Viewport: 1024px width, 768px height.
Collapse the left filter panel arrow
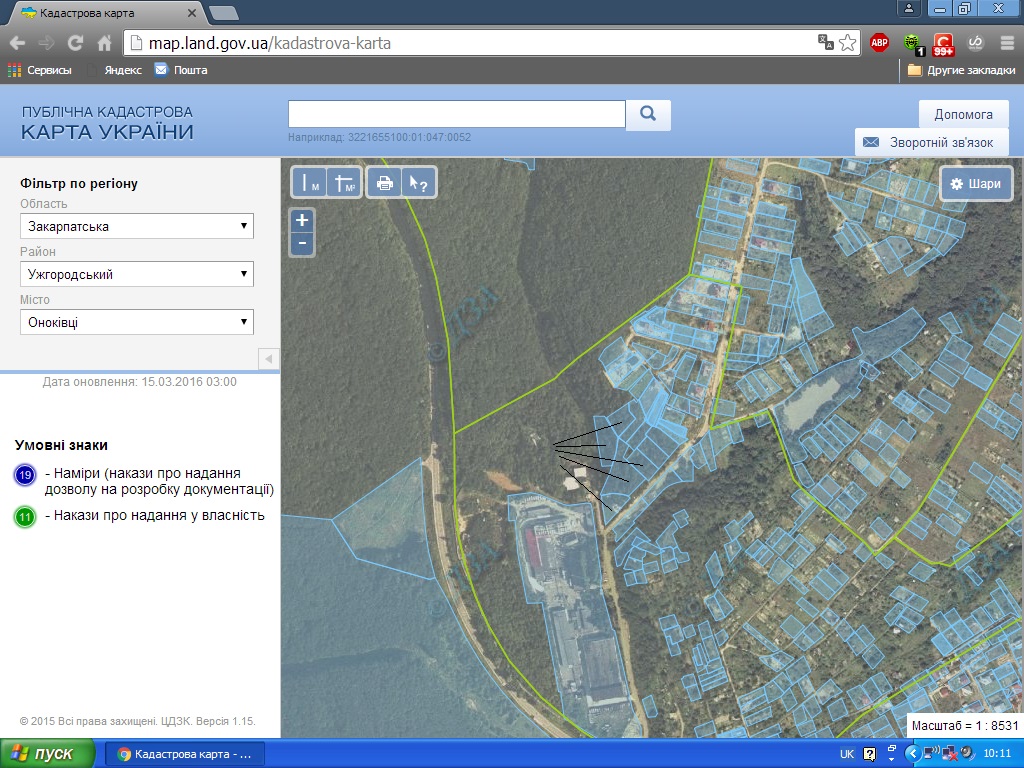click(268, 359)
